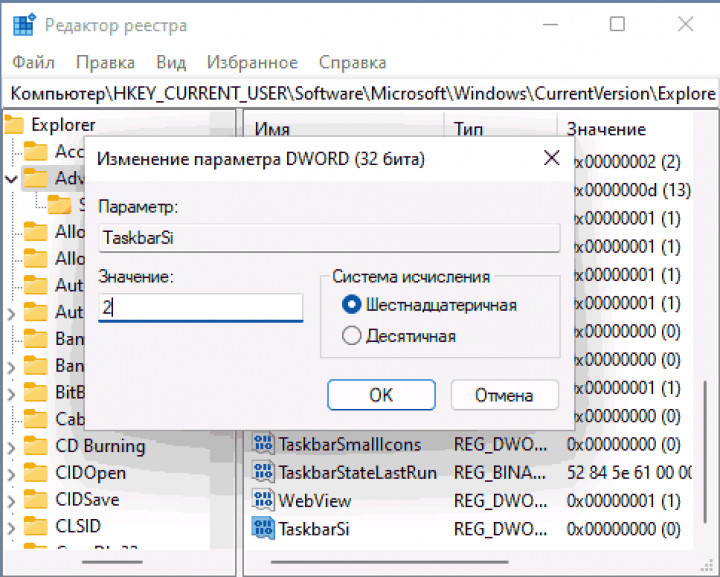
Task: Expand the CD Burning key
Action: [x=11, y=448]
